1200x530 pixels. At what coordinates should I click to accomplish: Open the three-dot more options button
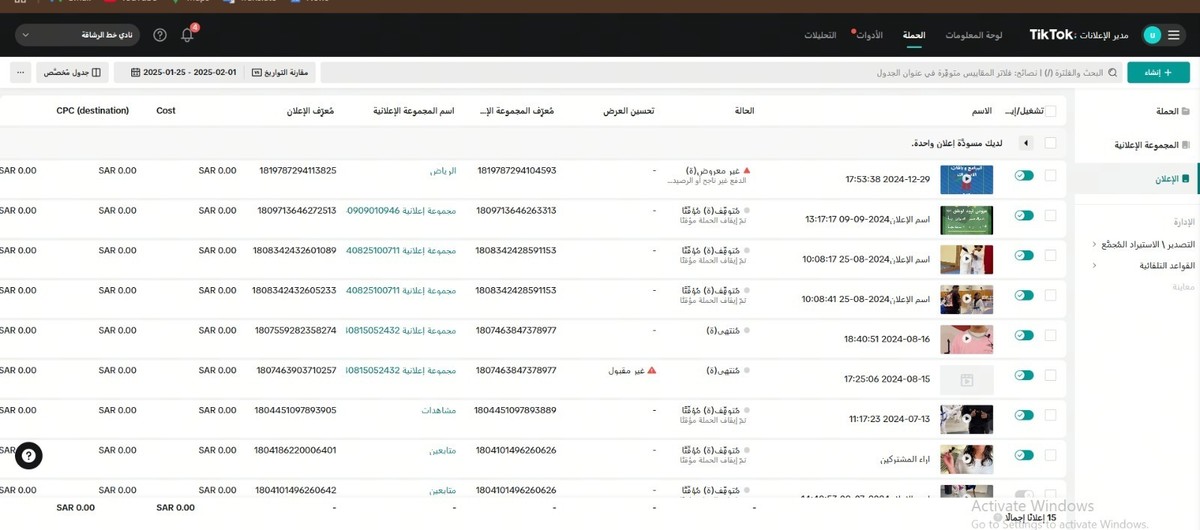point(20,73)
